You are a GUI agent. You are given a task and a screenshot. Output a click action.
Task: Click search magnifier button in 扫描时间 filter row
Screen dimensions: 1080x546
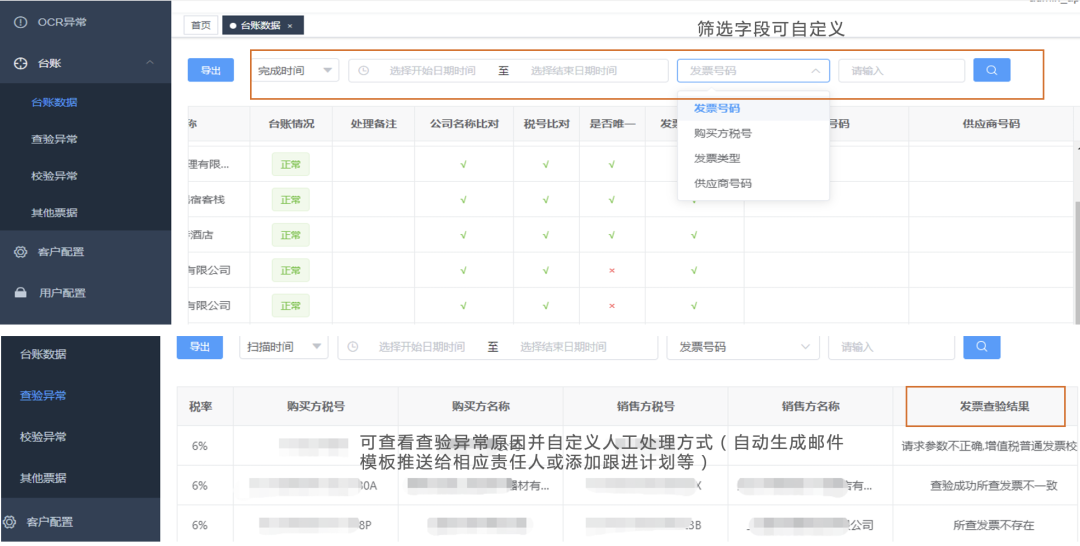(981, 346)
